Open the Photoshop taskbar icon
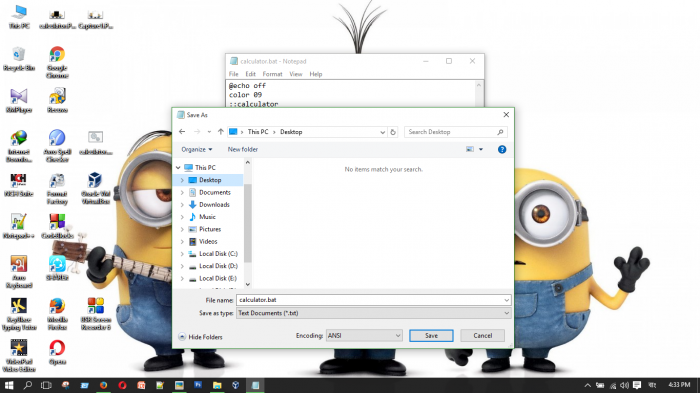This screenshot has width=700, height=393. point(198,385)
